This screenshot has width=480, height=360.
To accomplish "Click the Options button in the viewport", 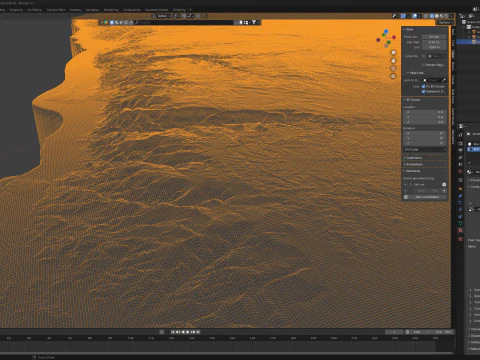I will 445,22.
